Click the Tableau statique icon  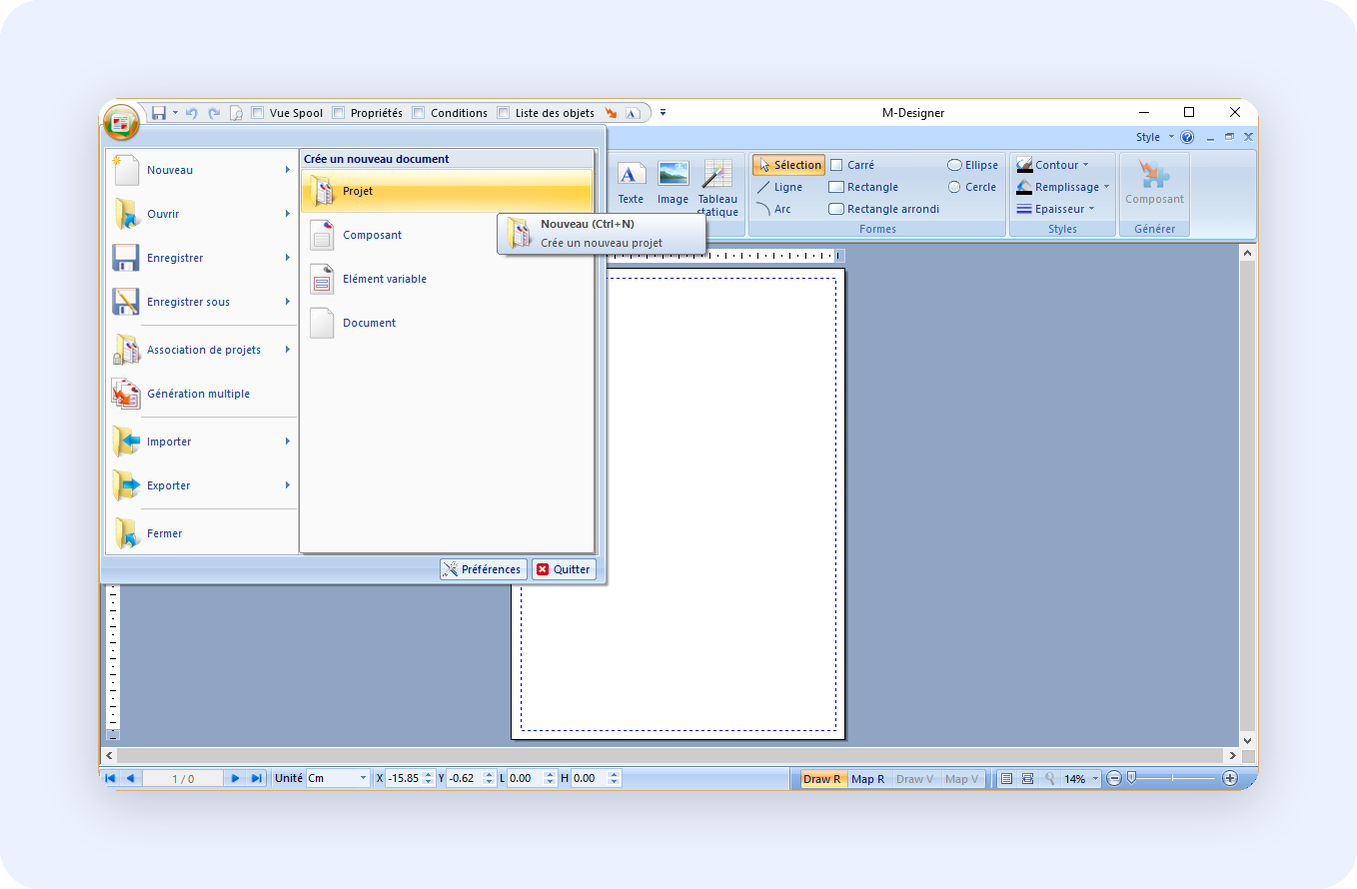tap(717, 174)
